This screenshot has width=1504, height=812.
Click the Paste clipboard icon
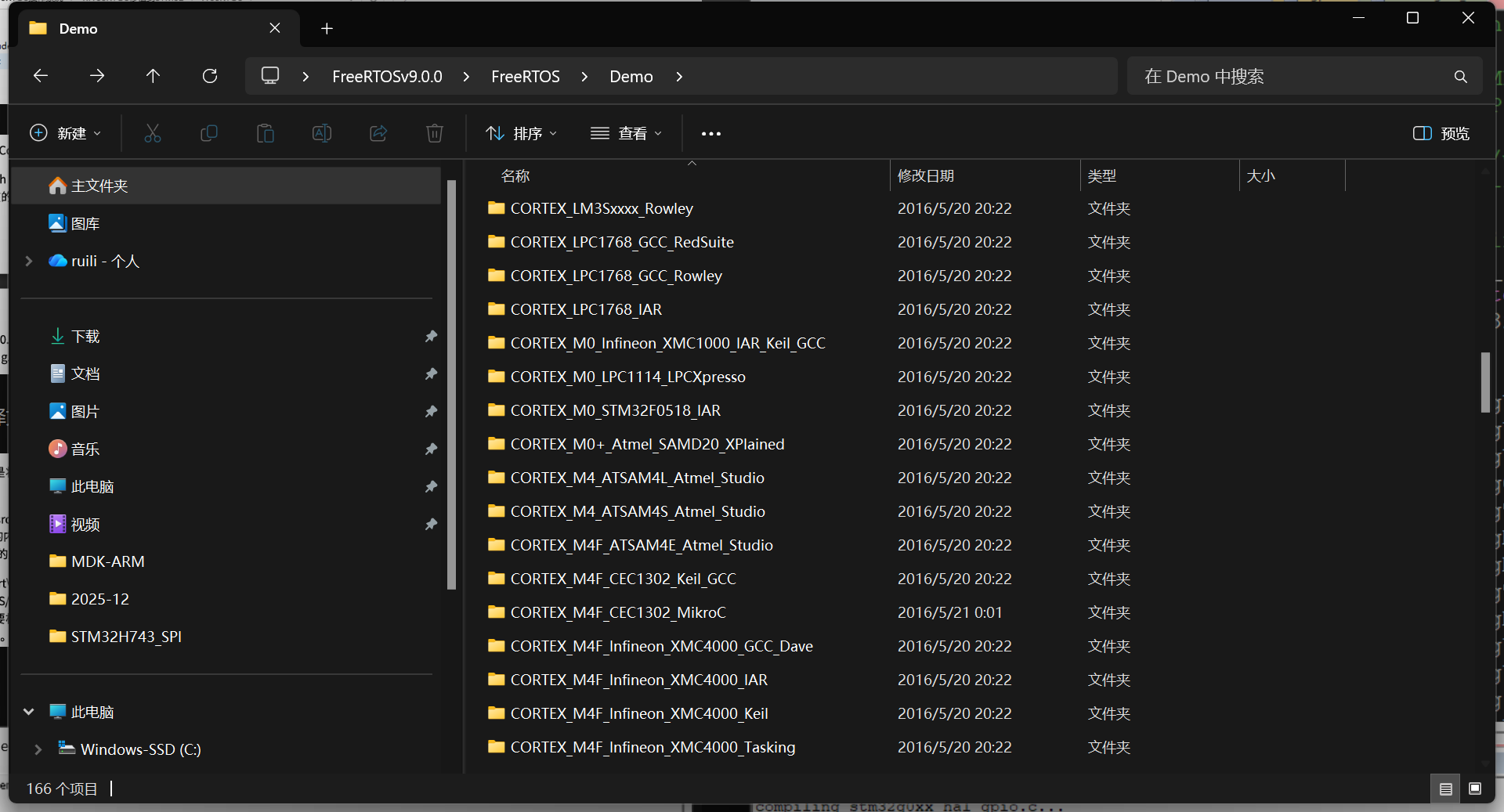(266, 134)
